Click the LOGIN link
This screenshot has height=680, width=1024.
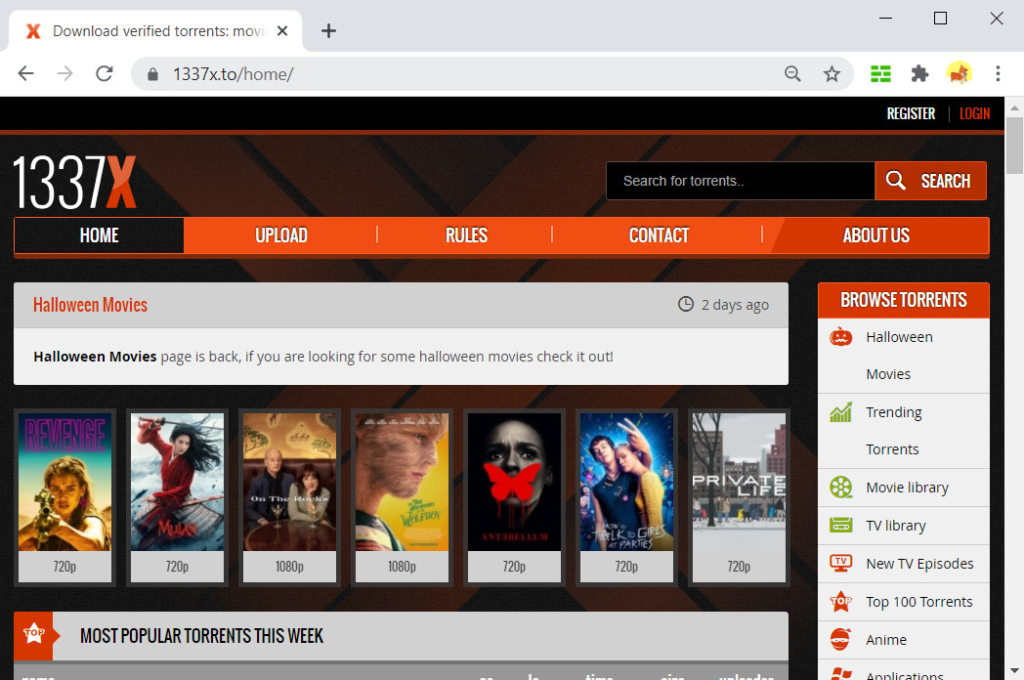[974, 114]
